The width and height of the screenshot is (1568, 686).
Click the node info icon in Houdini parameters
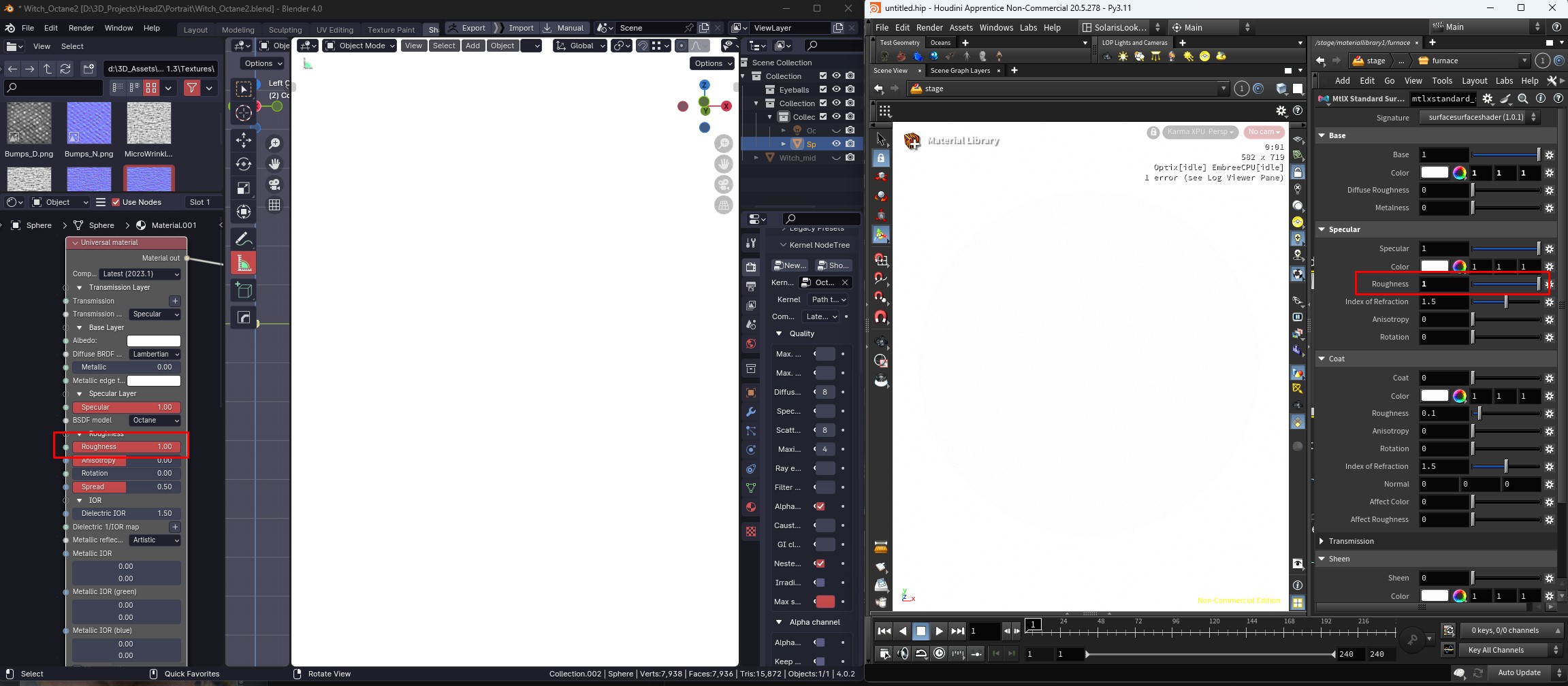[x=1541, y=99]
